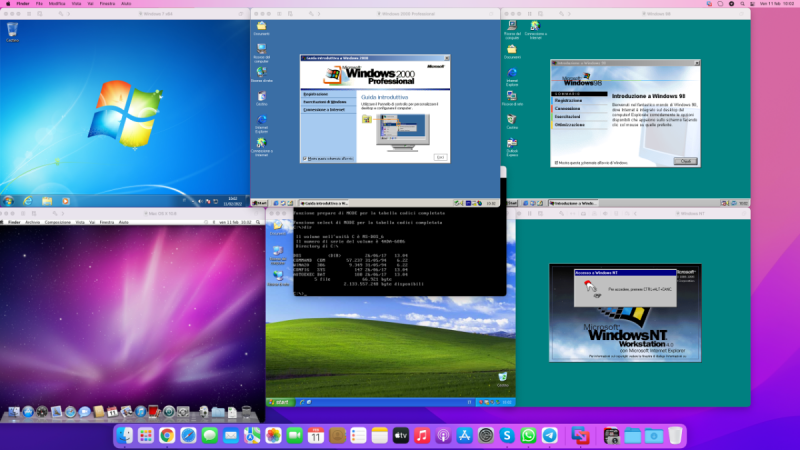Click Connessione a Internet link in Windows 2000 guide
Viewport: 800px width, 450px height.
pyautogui.click(x=322, y=109)
